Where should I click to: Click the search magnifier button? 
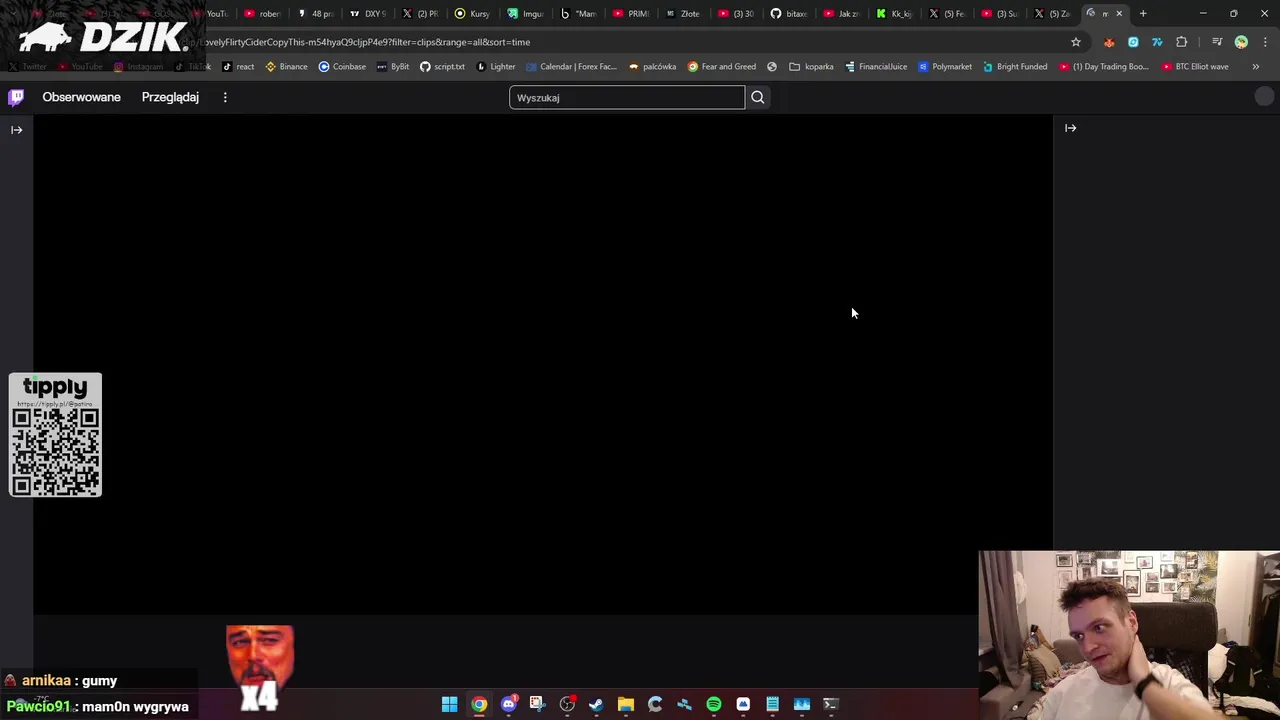coord(757,97)
